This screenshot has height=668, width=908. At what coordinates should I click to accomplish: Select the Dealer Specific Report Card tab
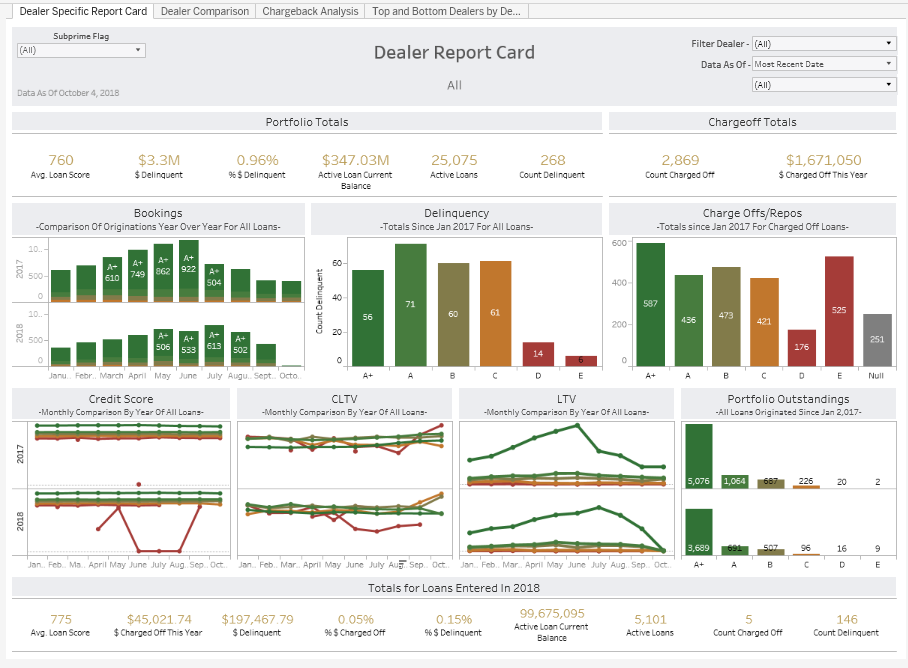coord(83,12)
